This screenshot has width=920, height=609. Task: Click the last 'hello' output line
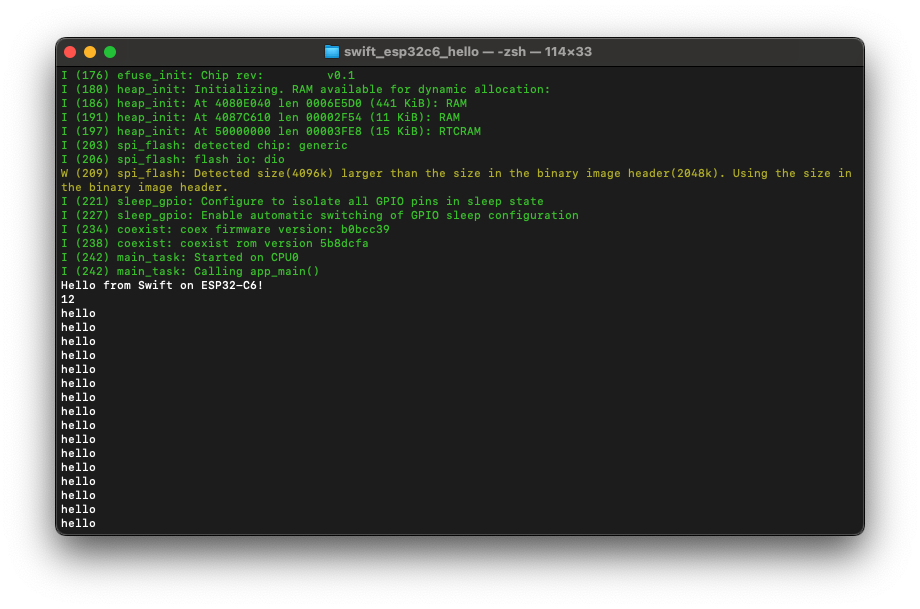pos(77,523)
